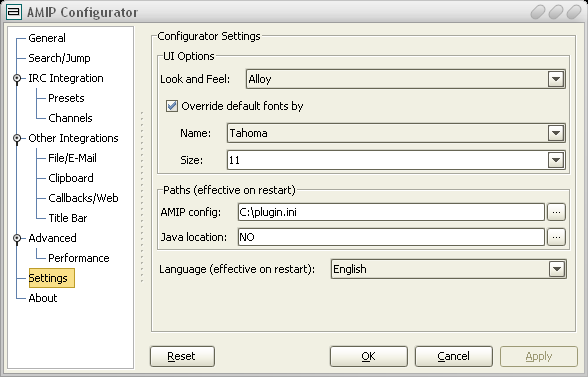Open the Language dropdown arrow
The height and width of the screenshot is (377, 588).
tap(557, 269)
